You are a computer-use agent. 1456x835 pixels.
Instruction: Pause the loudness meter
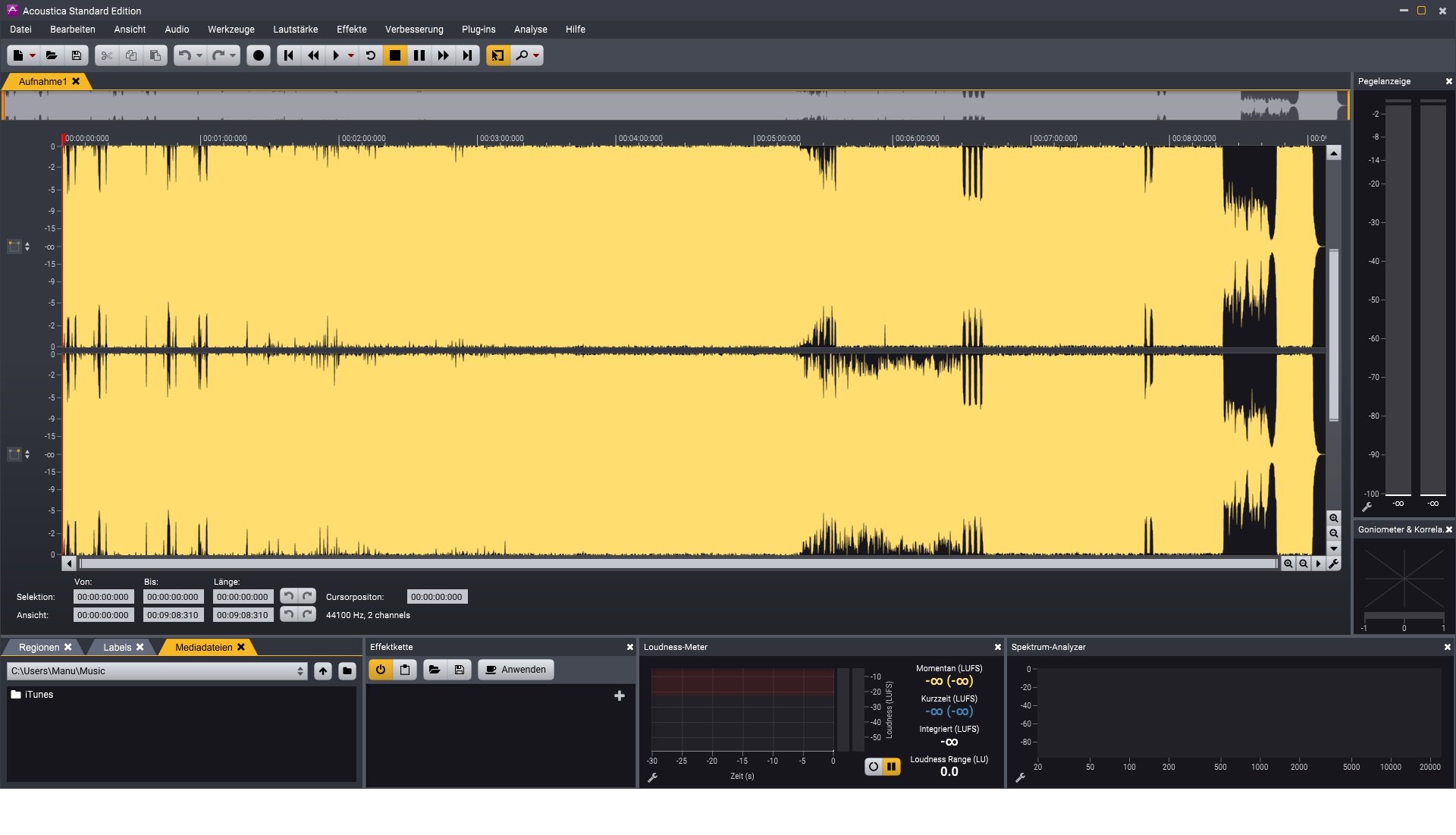click(892, 767)
